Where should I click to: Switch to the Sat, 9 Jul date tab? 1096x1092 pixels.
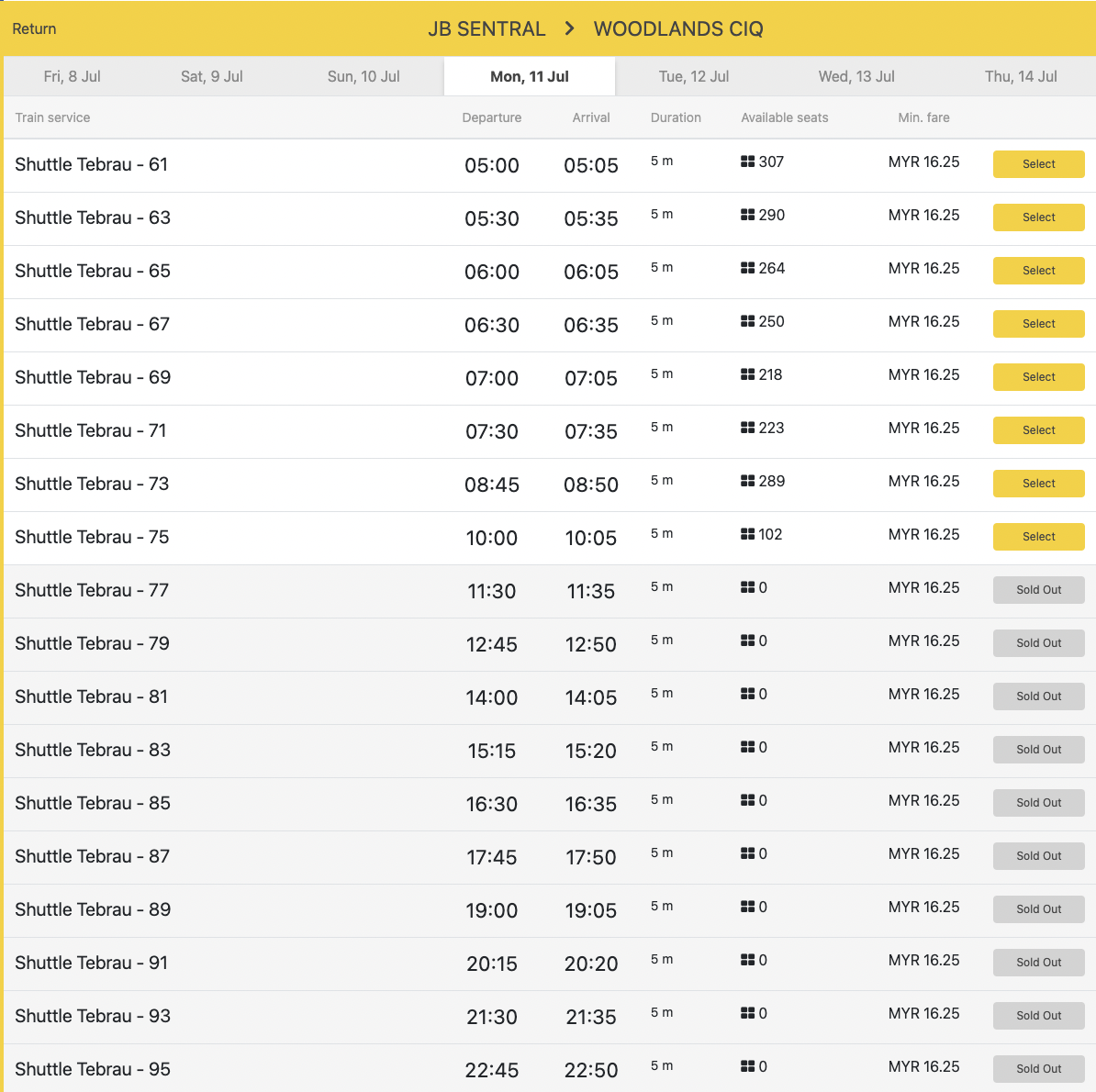[212, 76]
